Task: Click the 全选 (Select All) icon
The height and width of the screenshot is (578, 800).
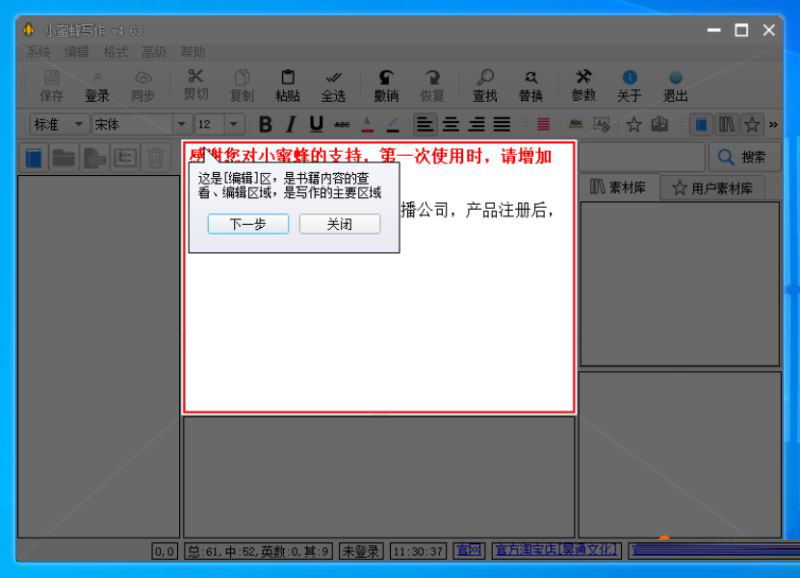Action: coord(333,86)
